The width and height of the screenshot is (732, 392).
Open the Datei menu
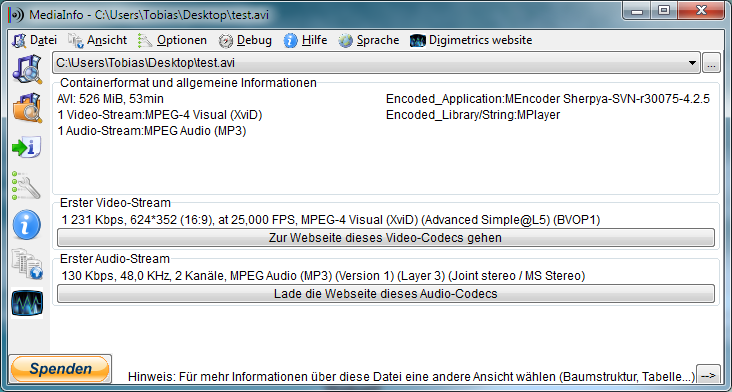(35, 41)
